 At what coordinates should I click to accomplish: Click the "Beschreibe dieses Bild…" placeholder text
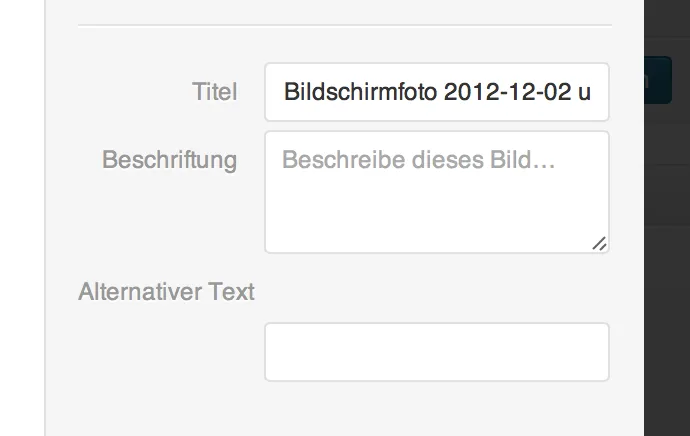click(418, 160)
